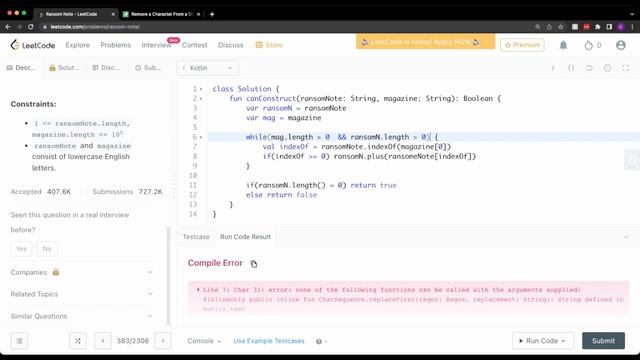Reset code to default icon
The width and height of the screenshot is (640, 360).
(589, 68)
